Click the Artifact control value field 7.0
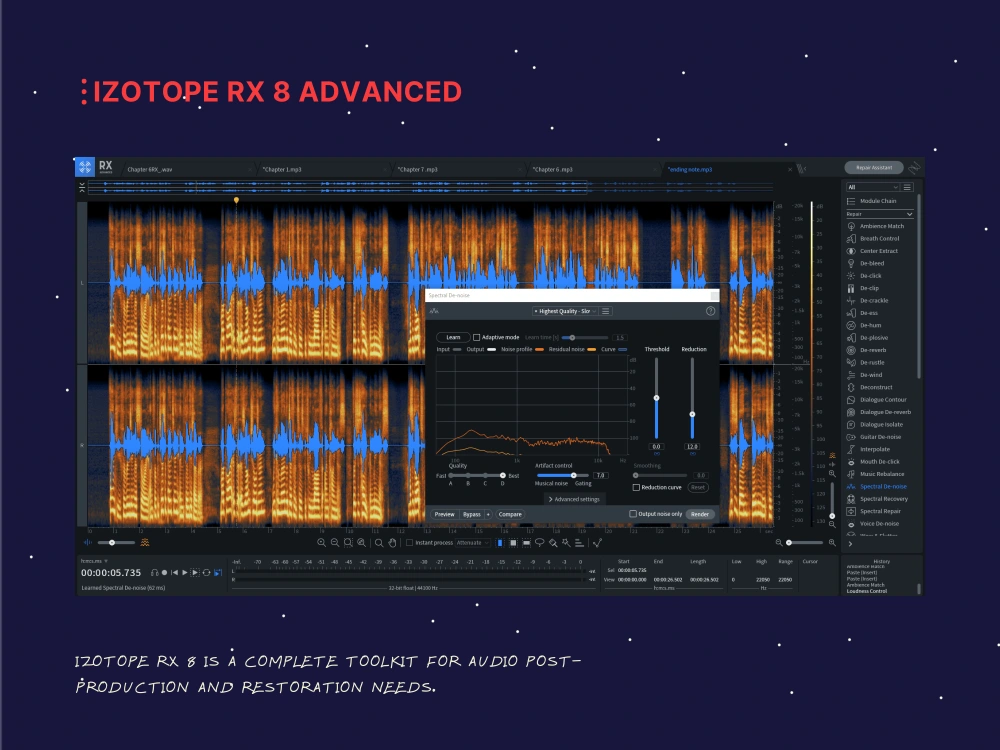Viewport: 1000px width, 750px height. 601,476
